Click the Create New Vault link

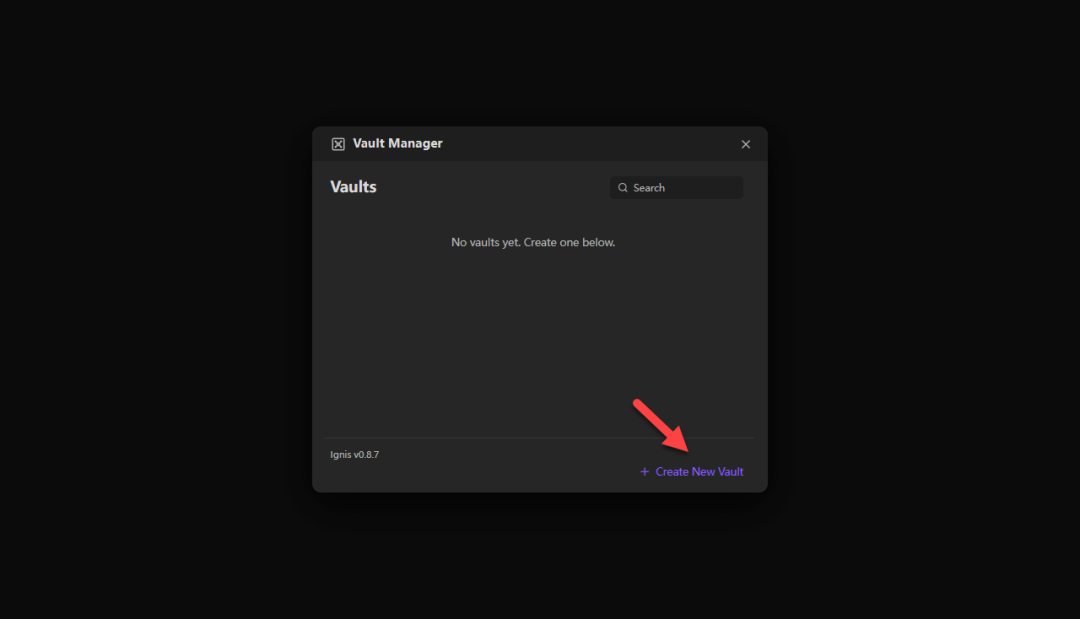coord(692,472)
